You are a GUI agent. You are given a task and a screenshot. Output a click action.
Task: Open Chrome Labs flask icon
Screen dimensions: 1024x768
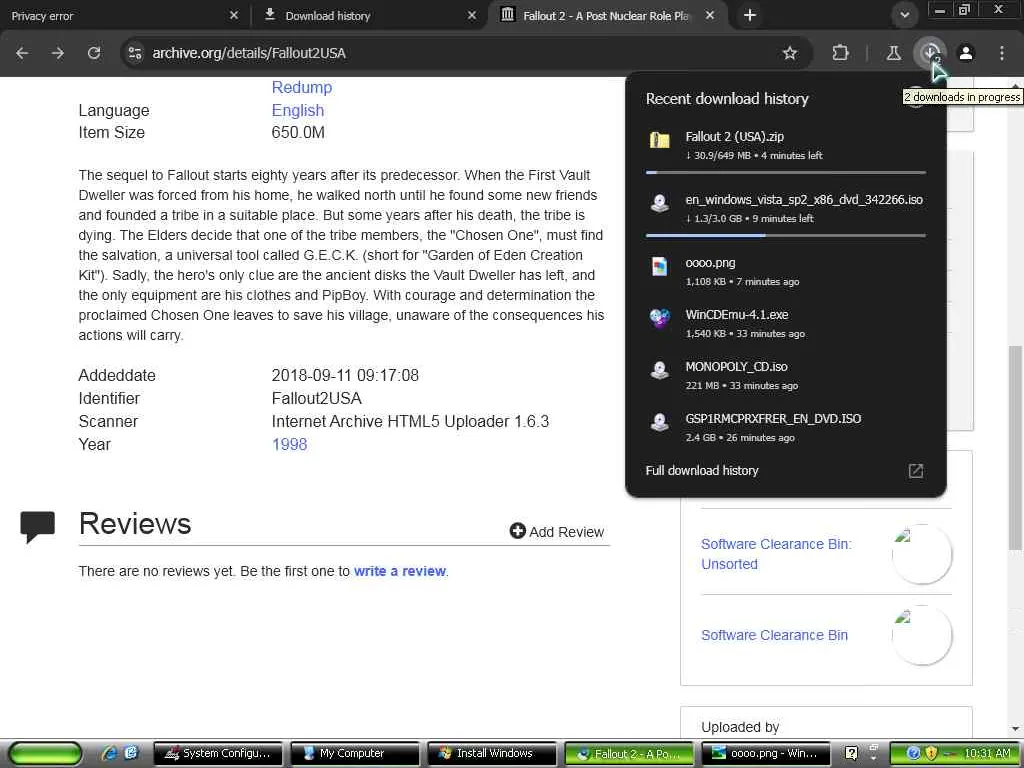click(893, 53)
